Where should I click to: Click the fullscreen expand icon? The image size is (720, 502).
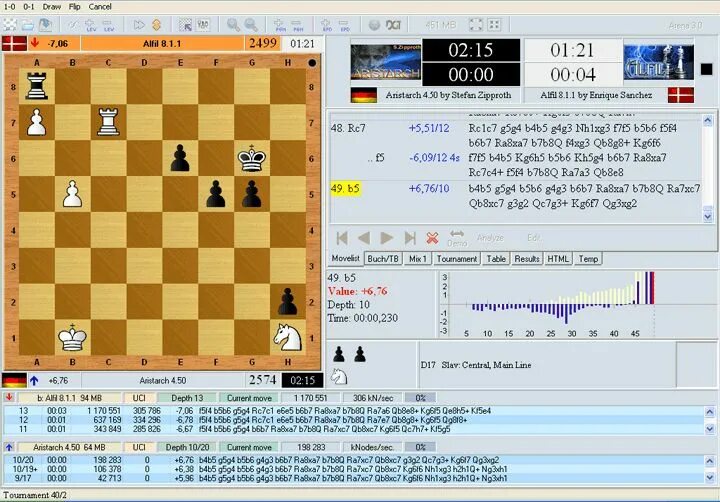pos(476,24)
